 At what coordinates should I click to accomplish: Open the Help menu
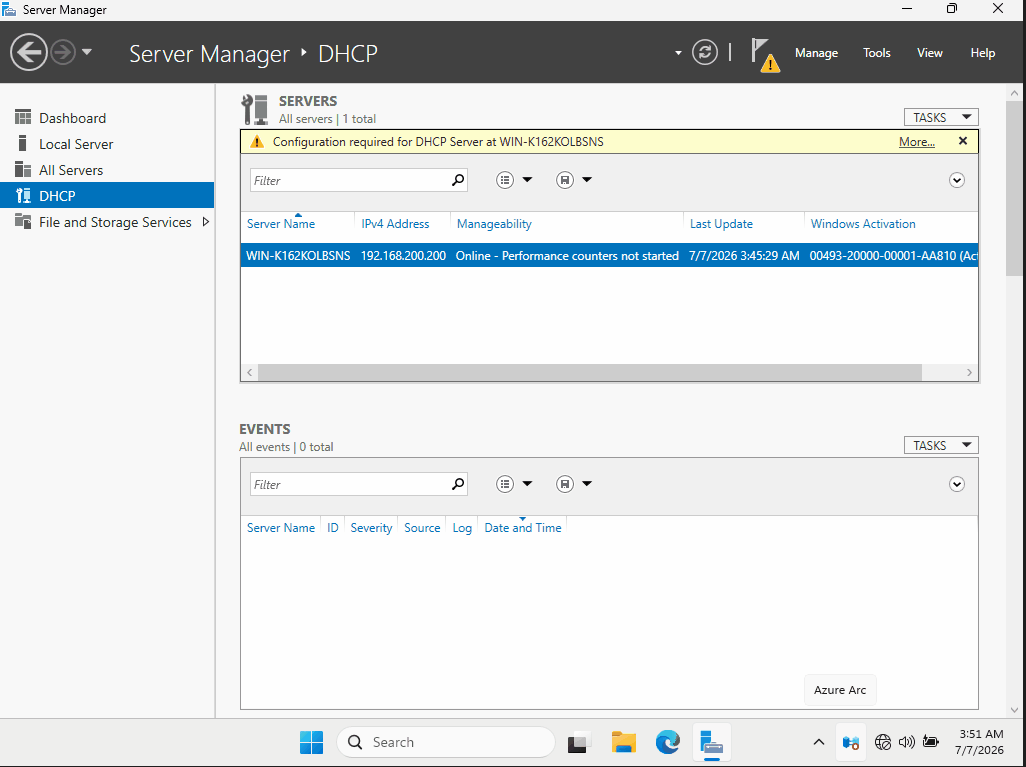982,53
